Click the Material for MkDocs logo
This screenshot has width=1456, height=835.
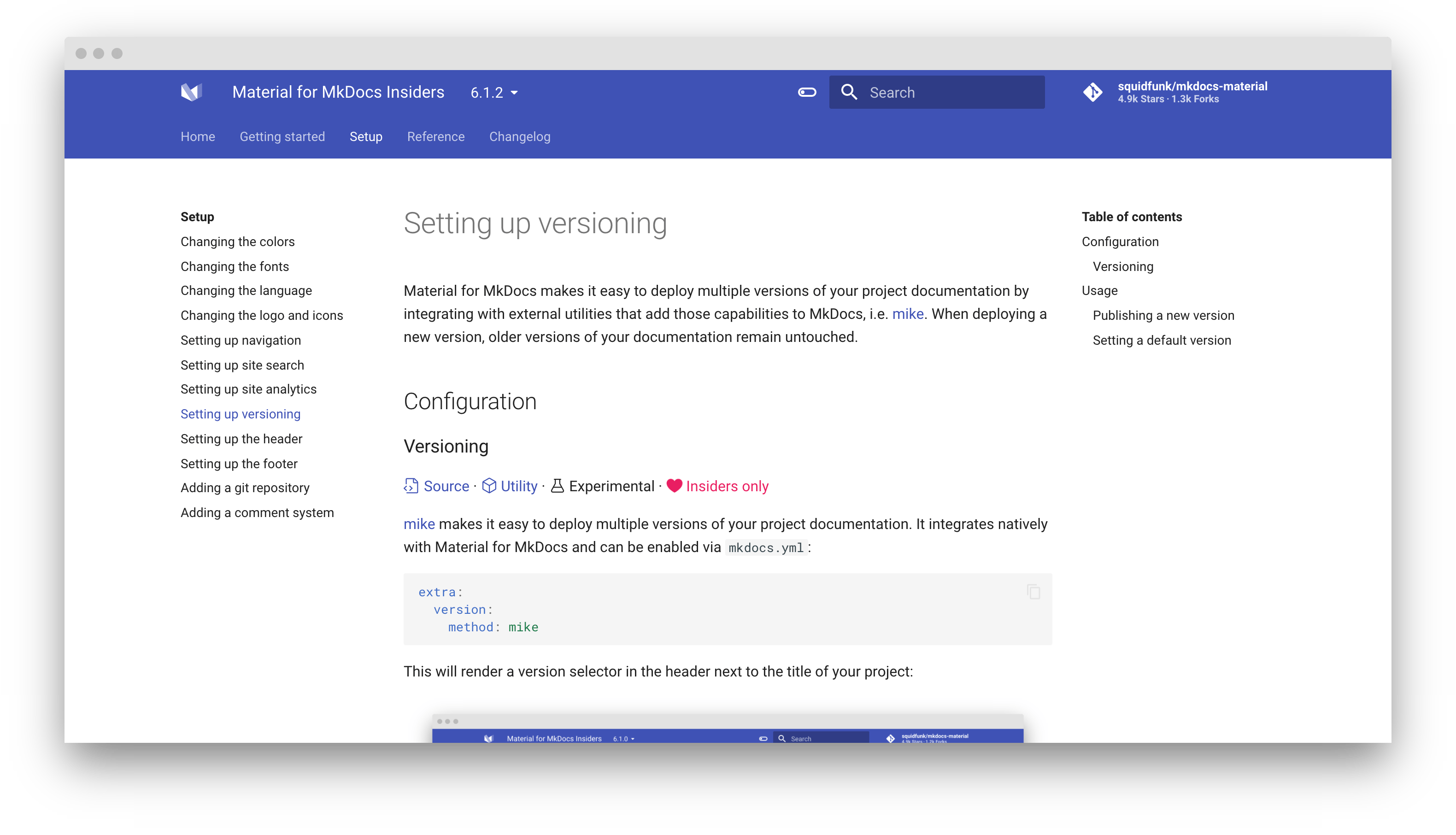pos(192,92)
